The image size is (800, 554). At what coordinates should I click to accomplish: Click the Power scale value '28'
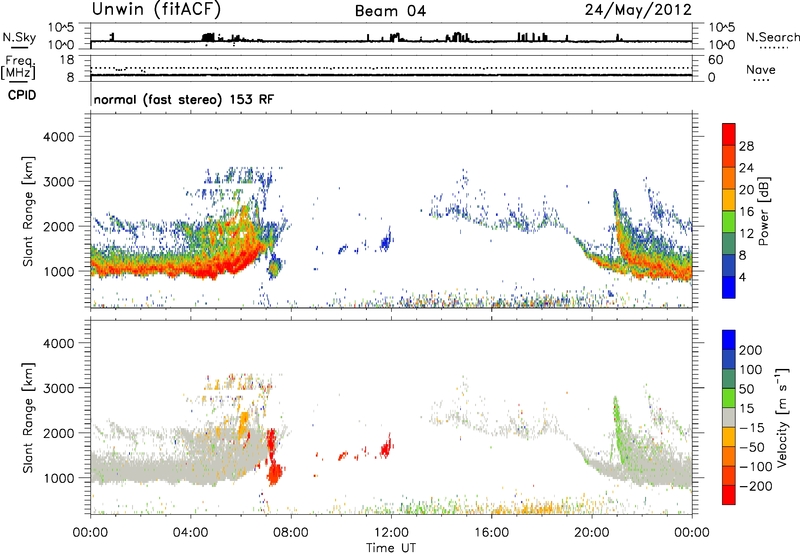(746, 146)
